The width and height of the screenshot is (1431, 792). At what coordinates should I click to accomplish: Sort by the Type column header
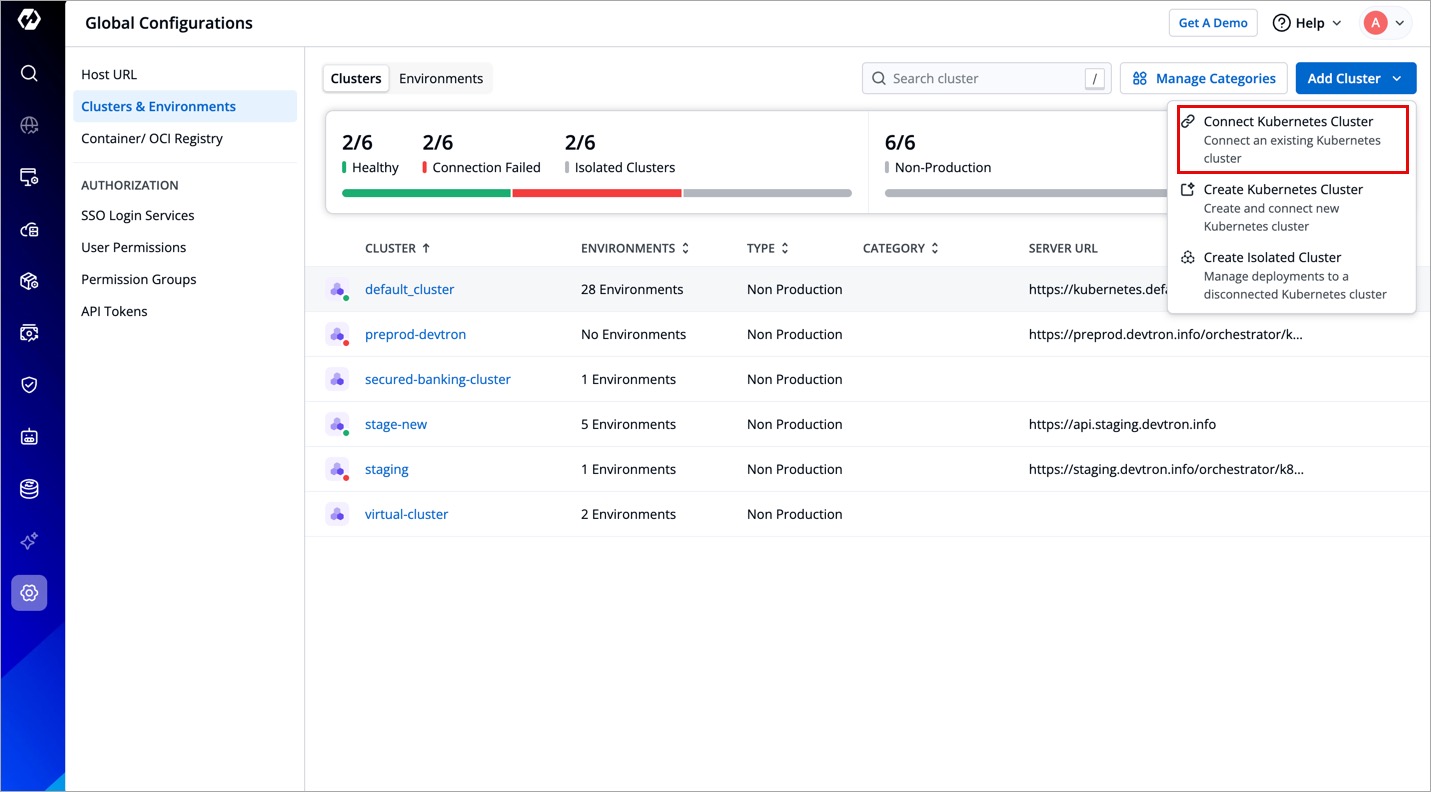pos(767,248)
